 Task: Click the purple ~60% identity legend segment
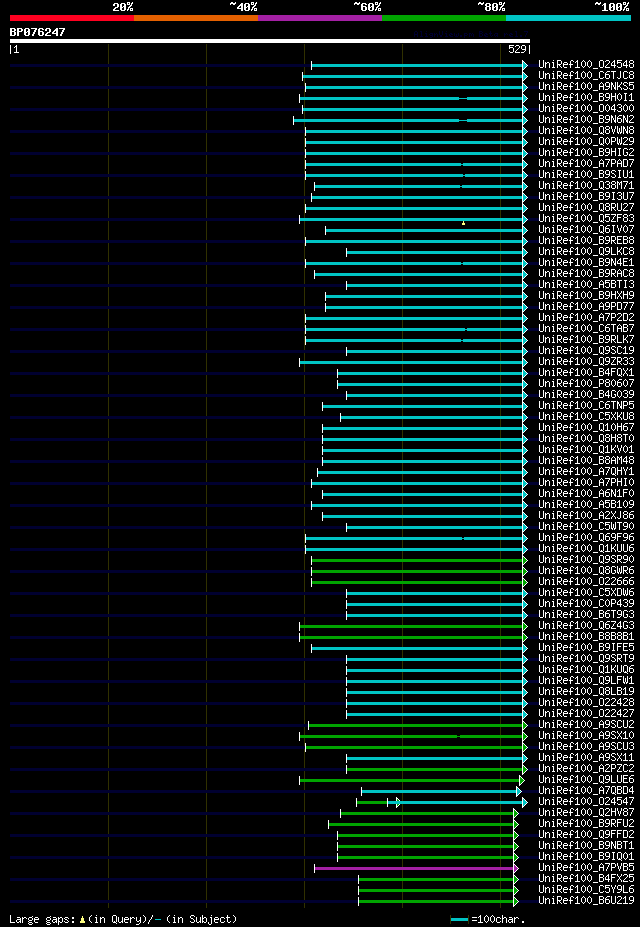point(320,18)
